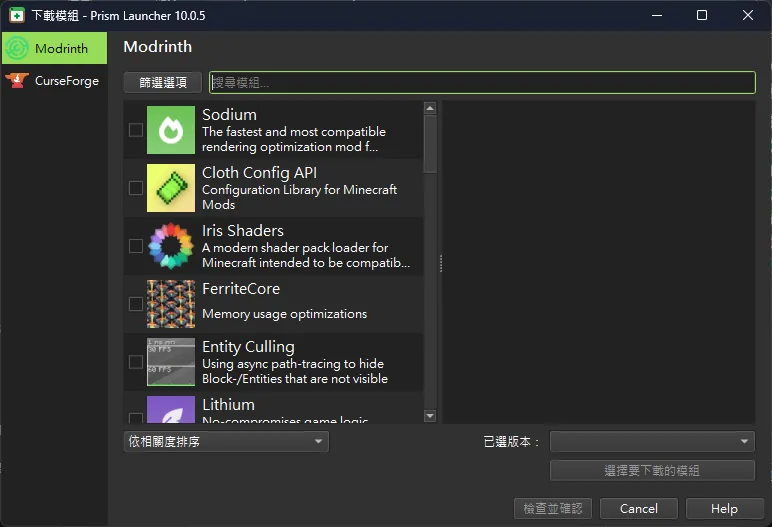
Task: Click the Iris Shaders colorful icon
Action: [x=171, y=246]
